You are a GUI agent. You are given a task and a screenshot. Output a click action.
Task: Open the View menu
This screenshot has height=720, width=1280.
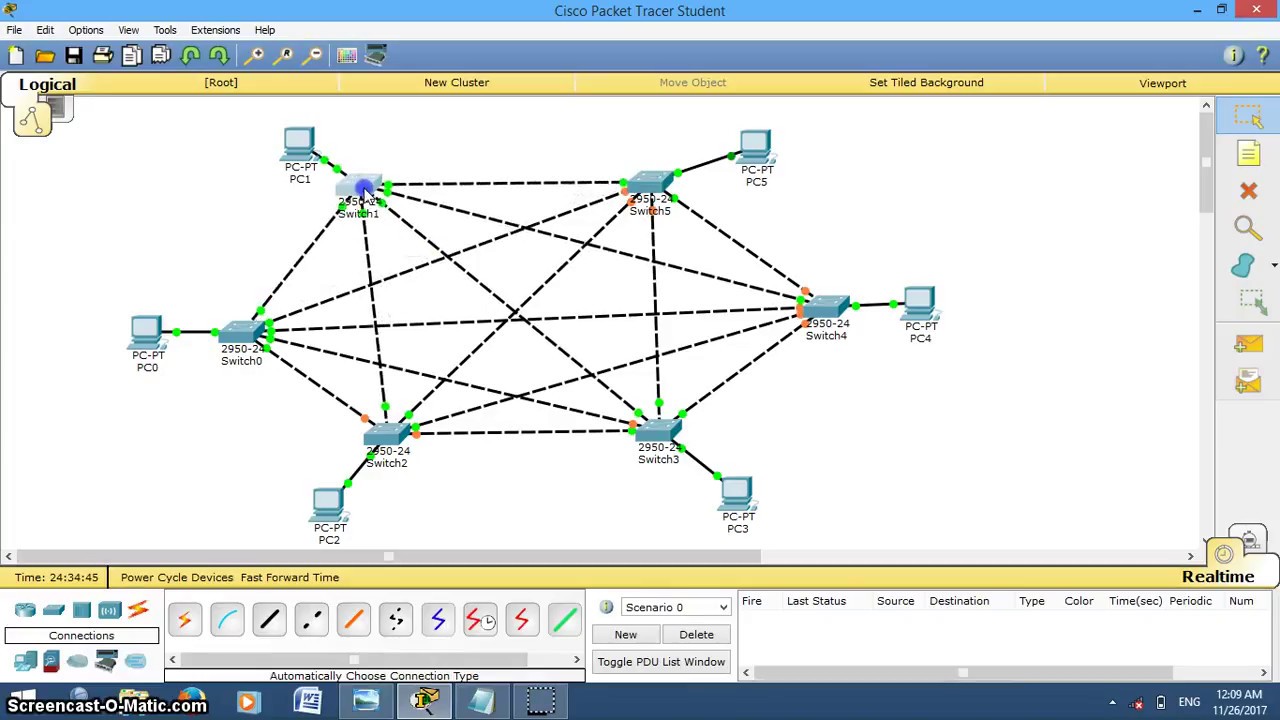click(129, 30)
